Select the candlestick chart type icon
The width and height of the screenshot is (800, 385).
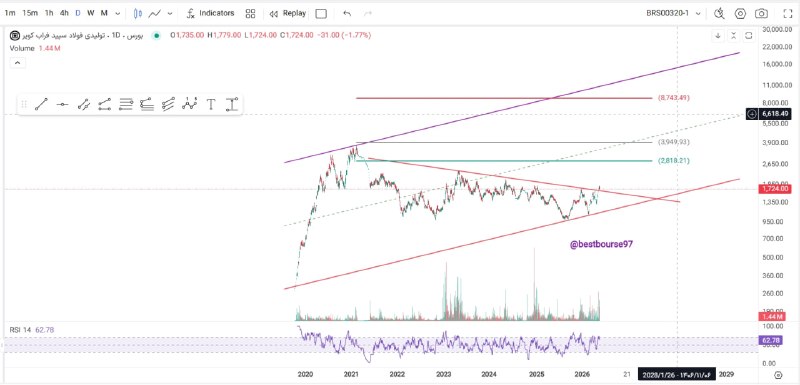point(137,13)
